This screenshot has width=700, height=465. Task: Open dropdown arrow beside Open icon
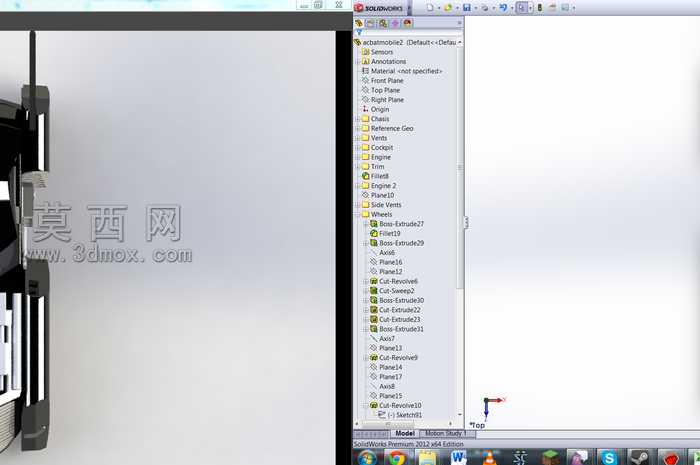[457, 8]
